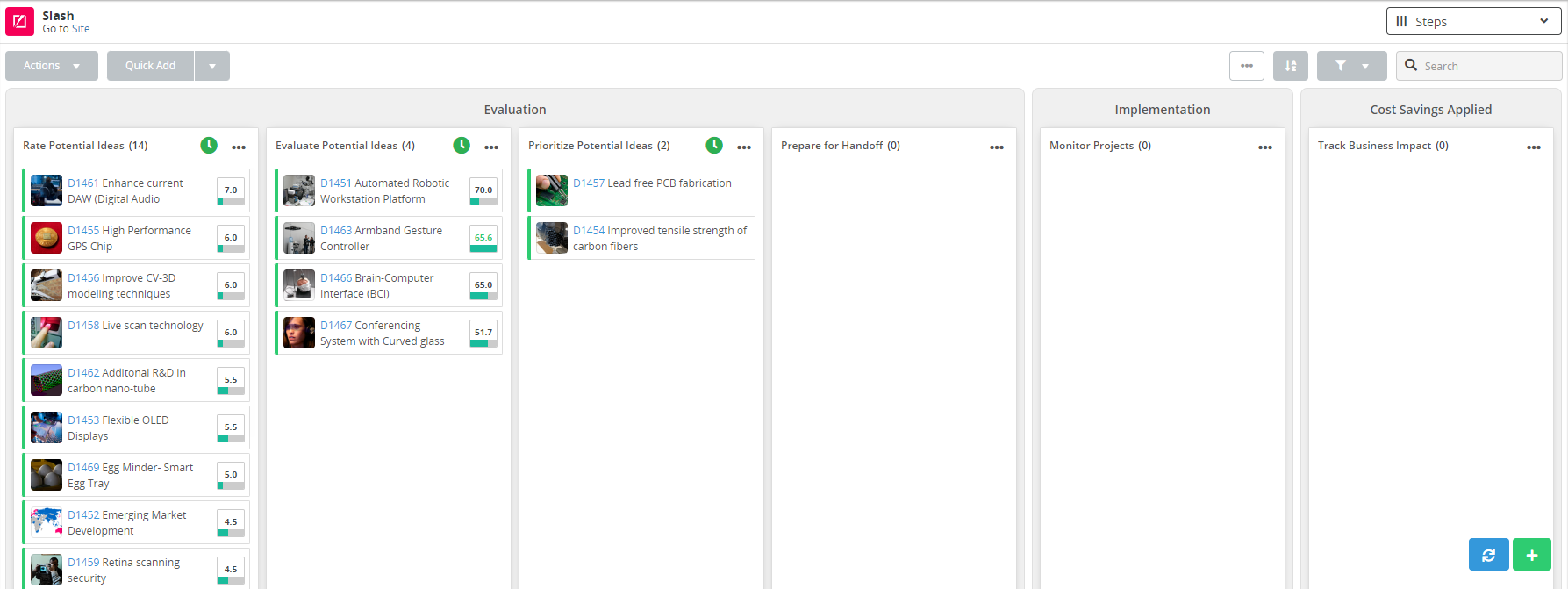Open Track Business Impact column menu
The width and height of the screenshot is (1568, 589).
[1534, 147]
